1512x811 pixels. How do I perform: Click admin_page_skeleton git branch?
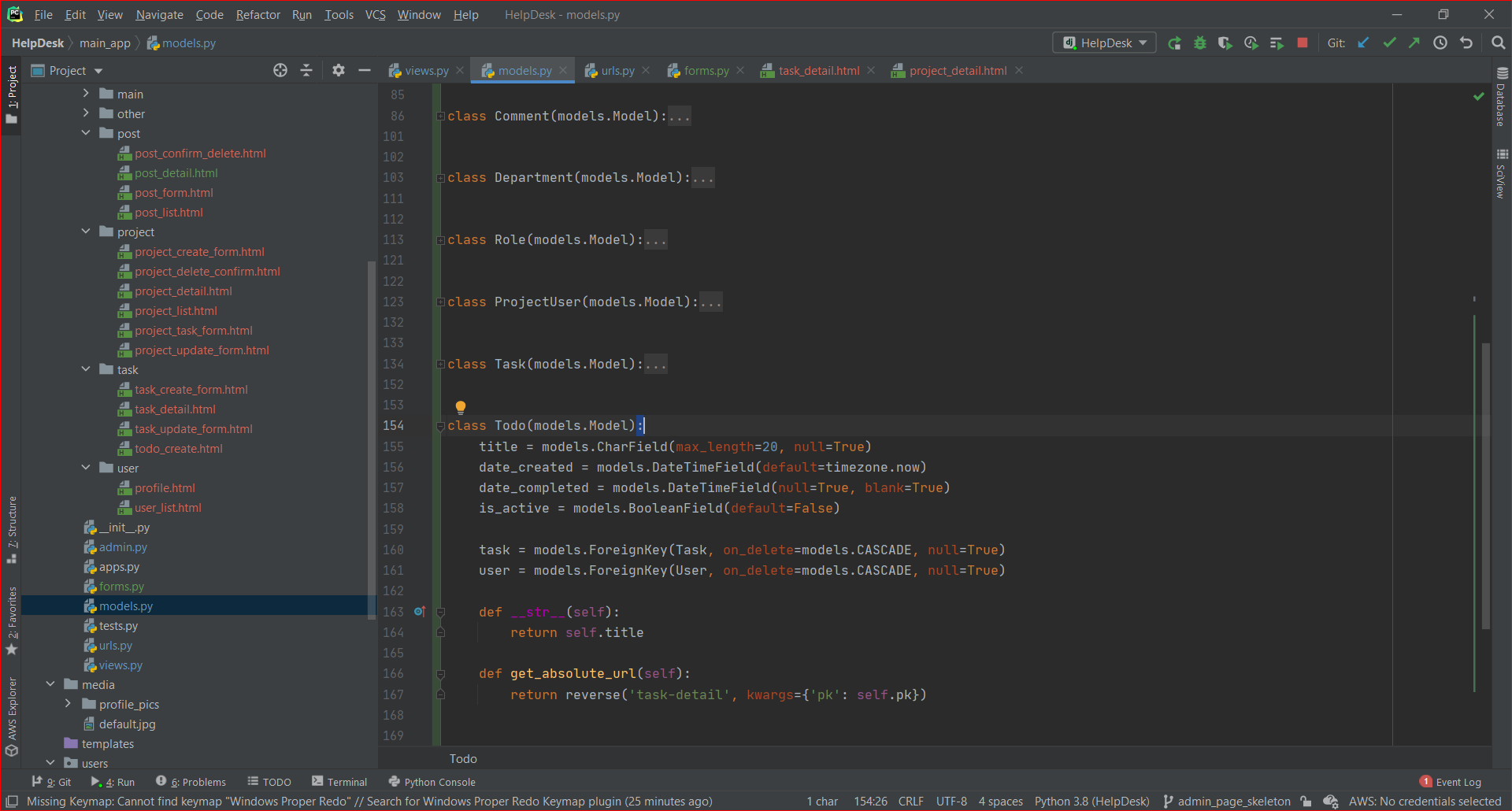pos(1227,802)
